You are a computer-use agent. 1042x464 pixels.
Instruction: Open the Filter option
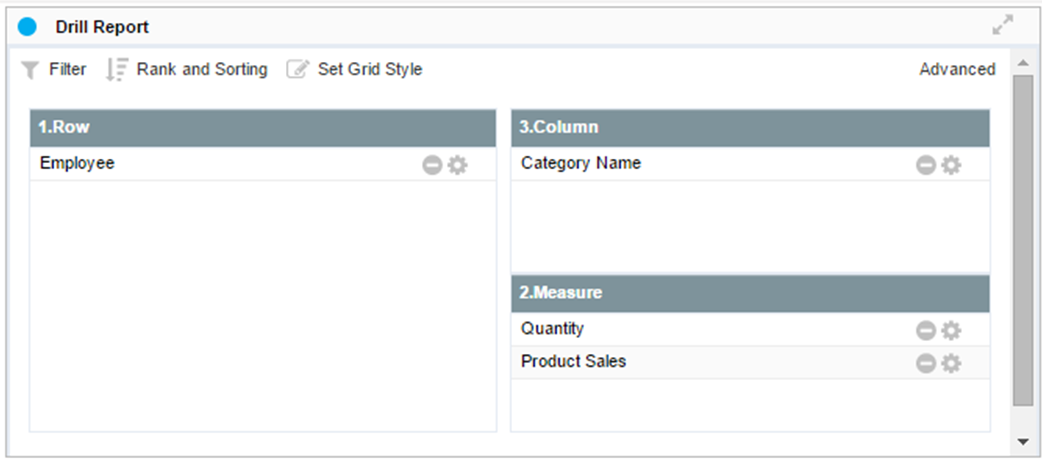(55, 70)
